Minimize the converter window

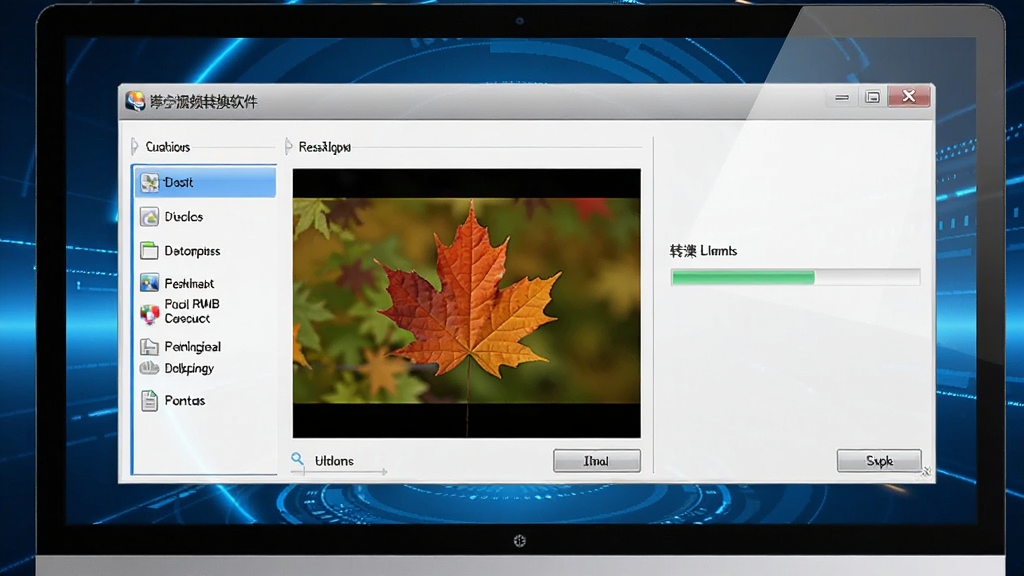click(x=842, y=97)
